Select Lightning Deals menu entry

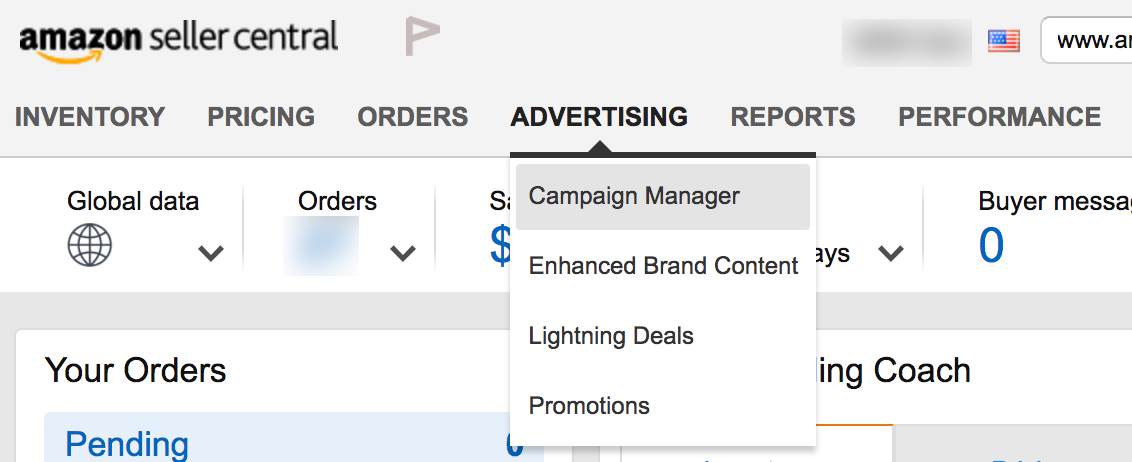pos(663,336)
